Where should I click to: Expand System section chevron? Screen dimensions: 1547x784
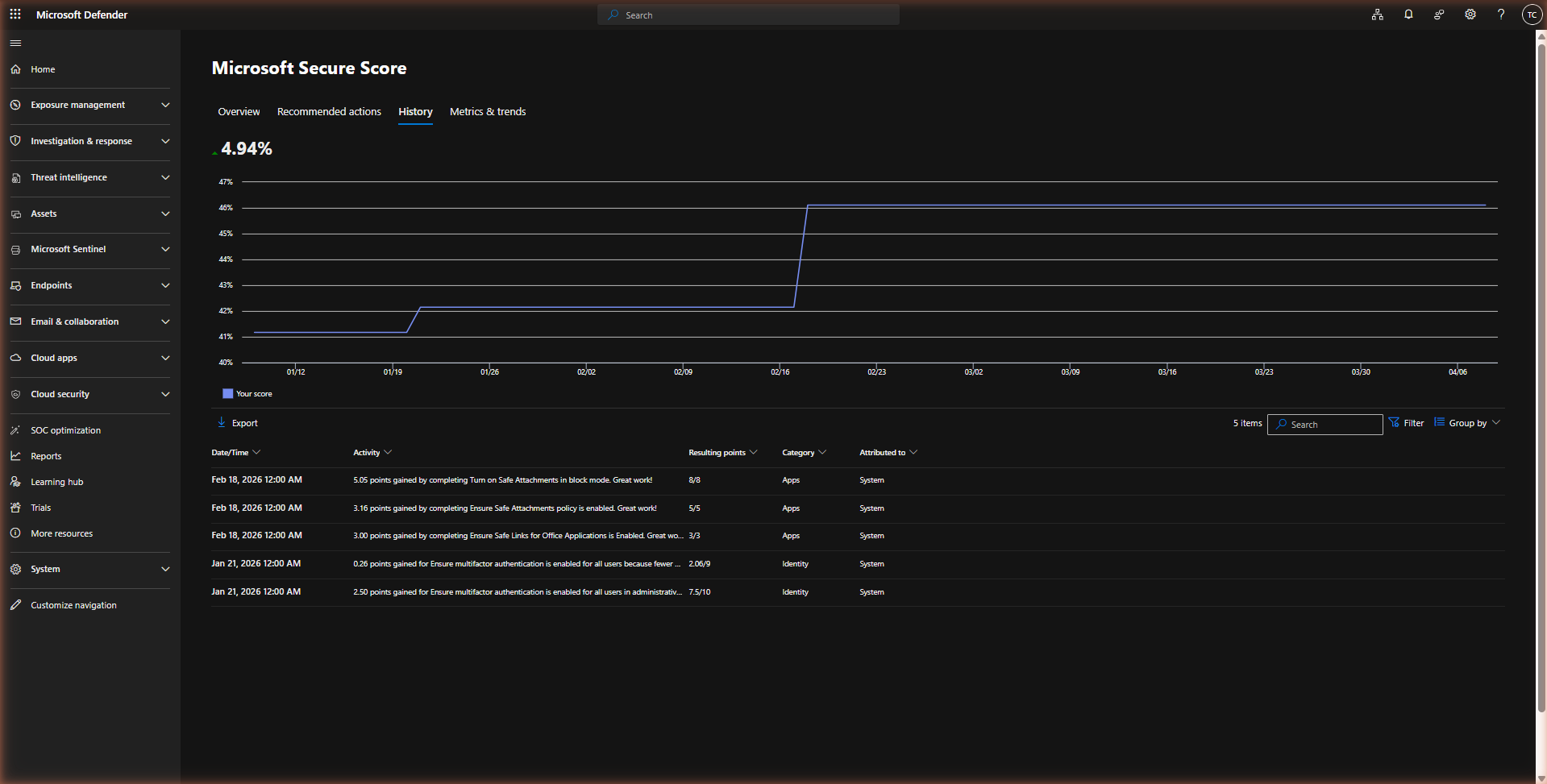(x=165, y=569)
